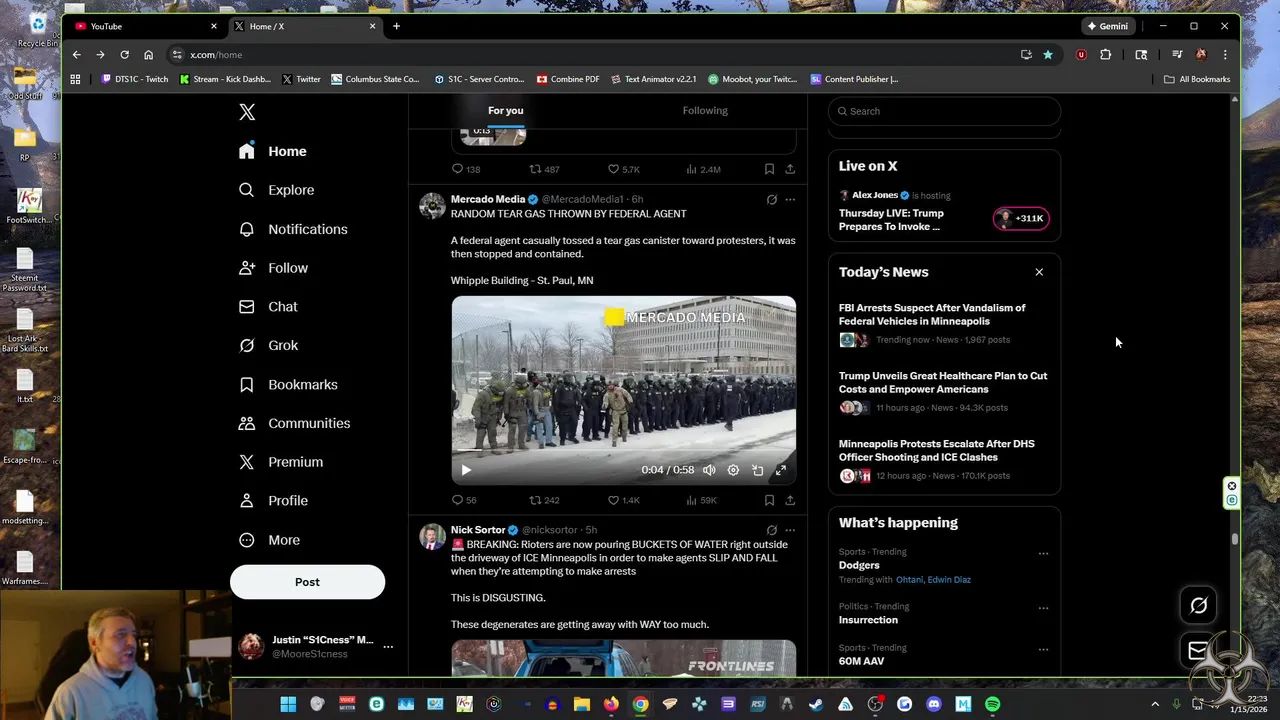1280x720 pixels.
Task: Reply to the Mercado Media post
Action: click(464, 500)
